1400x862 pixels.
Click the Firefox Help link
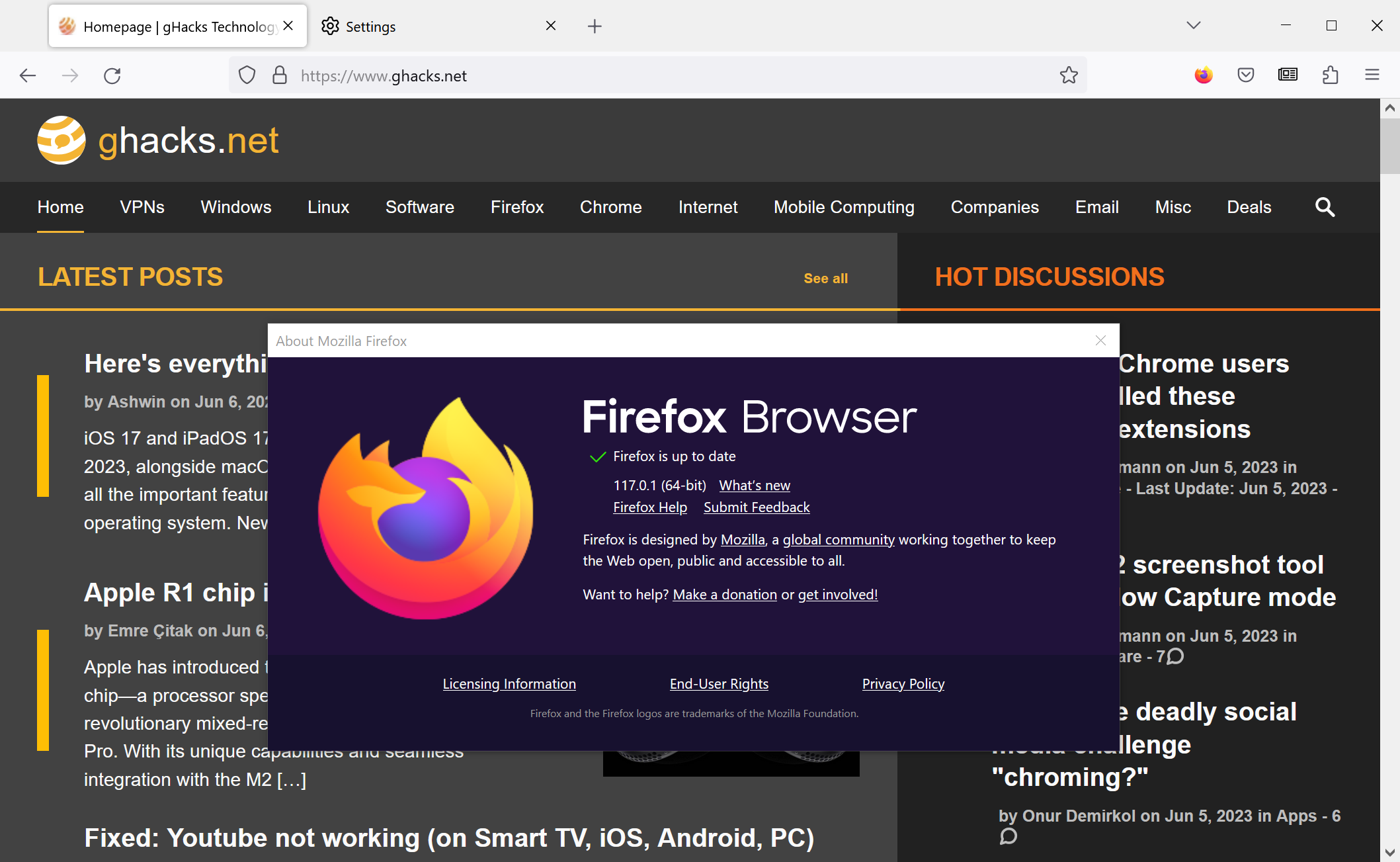coord(649,507)
